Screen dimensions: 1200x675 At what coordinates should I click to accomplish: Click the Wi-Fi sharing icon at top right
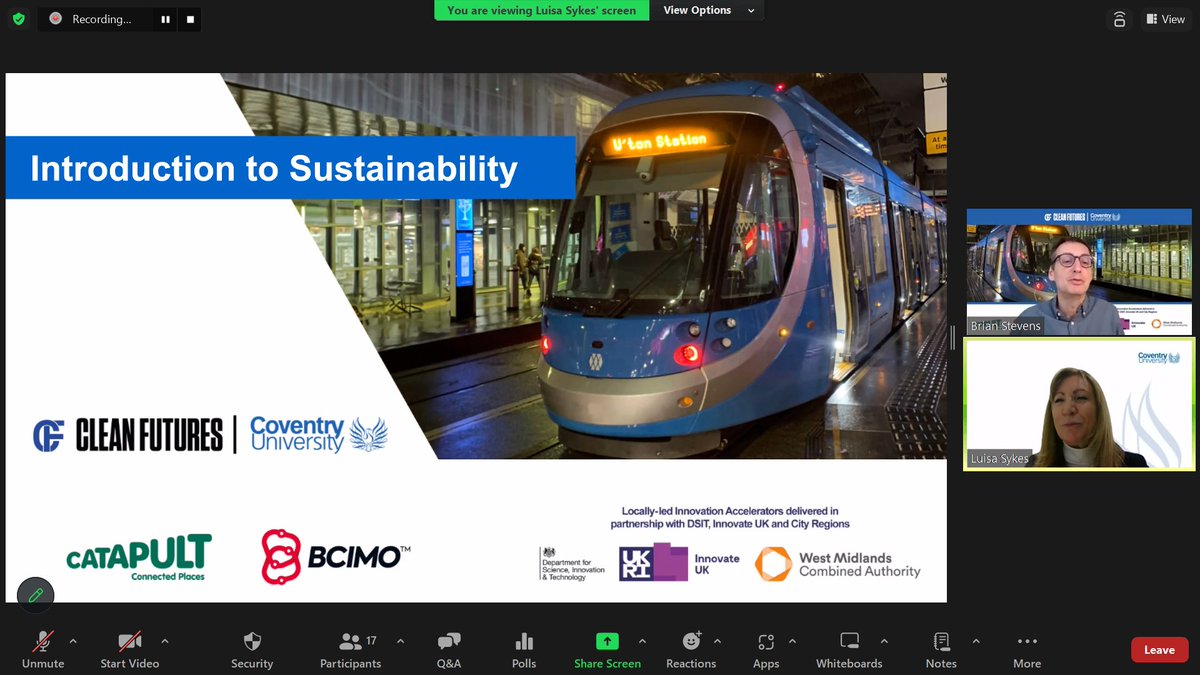pyautogui.click(x=1119, y=19)
